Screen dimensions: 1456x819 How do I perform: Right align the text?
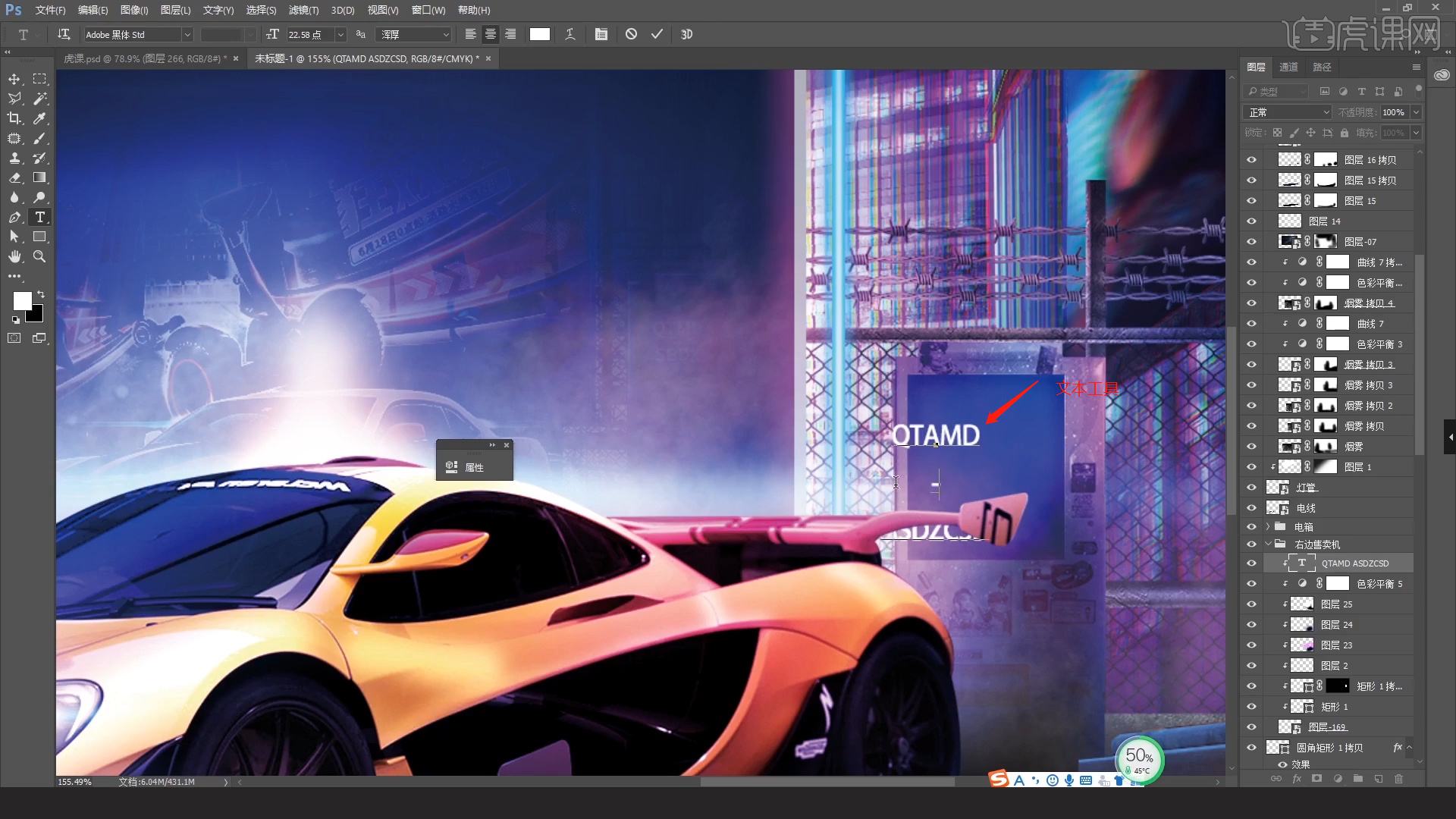[x=510, y=34]
